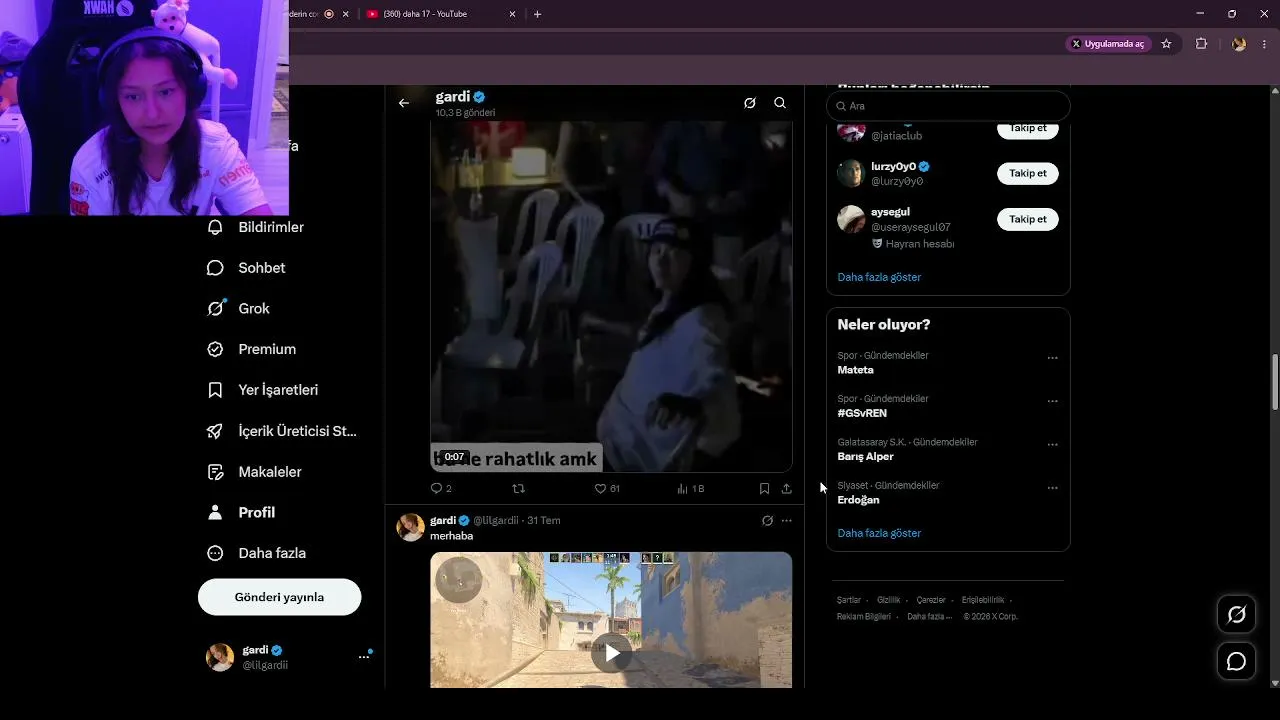This screenshot has width=1280, height=720.
Task: Open more options on the merhaba post
Action: 787,521
